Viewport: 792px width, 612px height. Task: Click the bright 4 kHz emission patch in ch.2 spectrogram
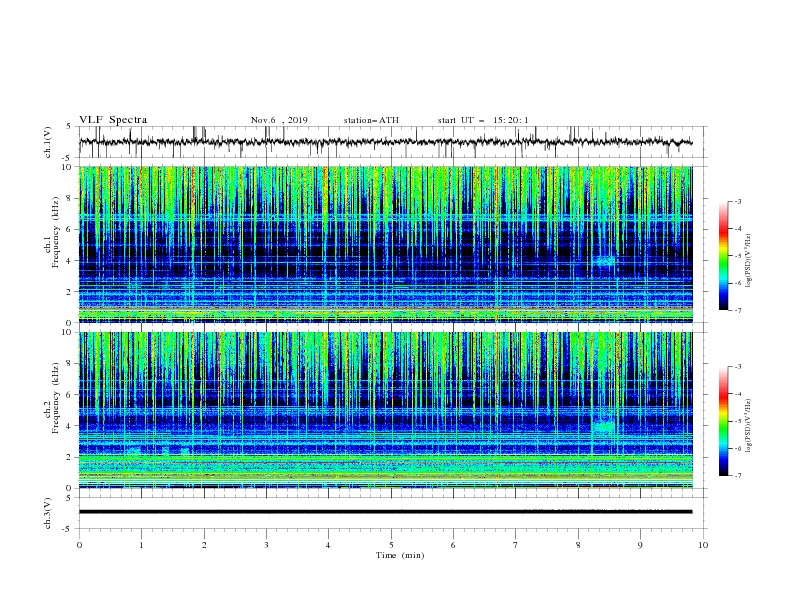(604, 426)
